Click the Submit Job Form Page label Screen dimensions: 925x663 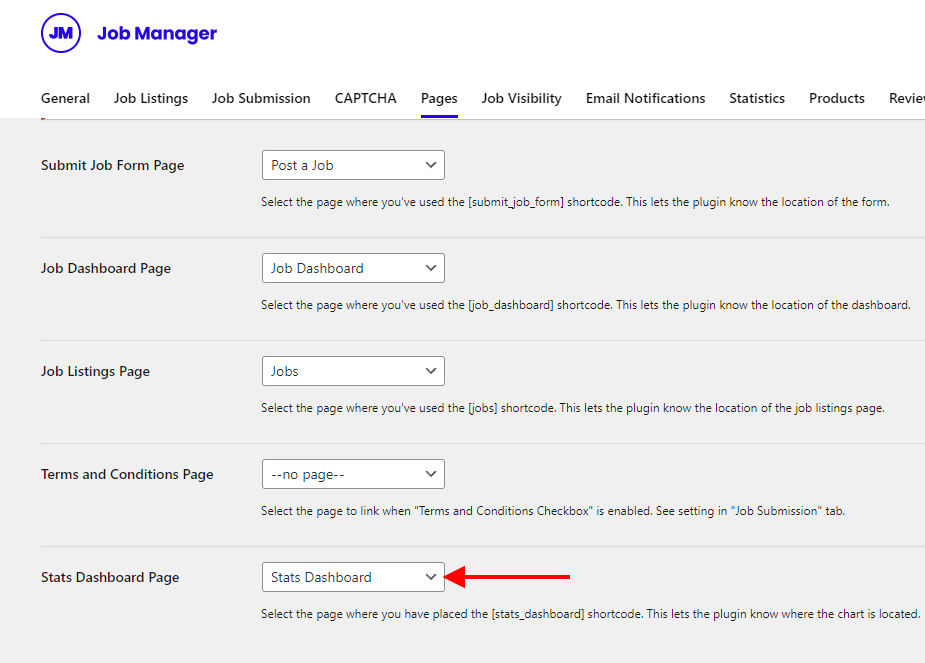(112, 165)
